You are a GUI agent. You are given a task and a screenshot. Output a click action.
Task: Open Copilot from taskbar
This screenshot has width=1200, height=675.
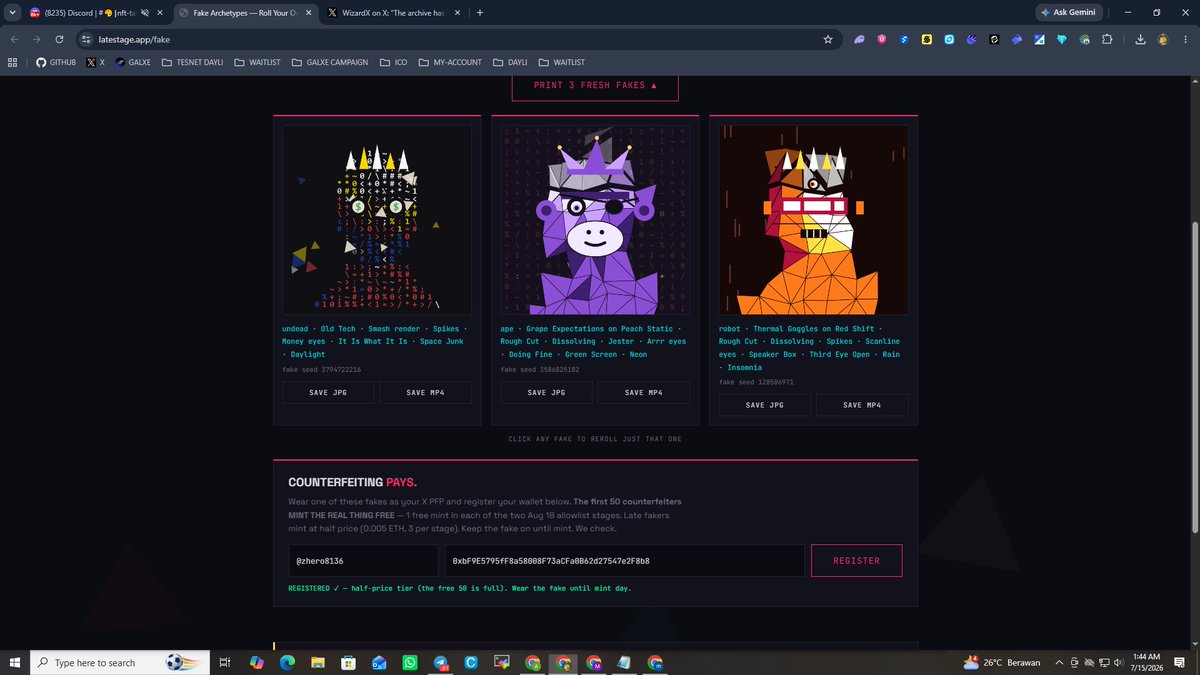pyautogui.click(x=256, y=662)
